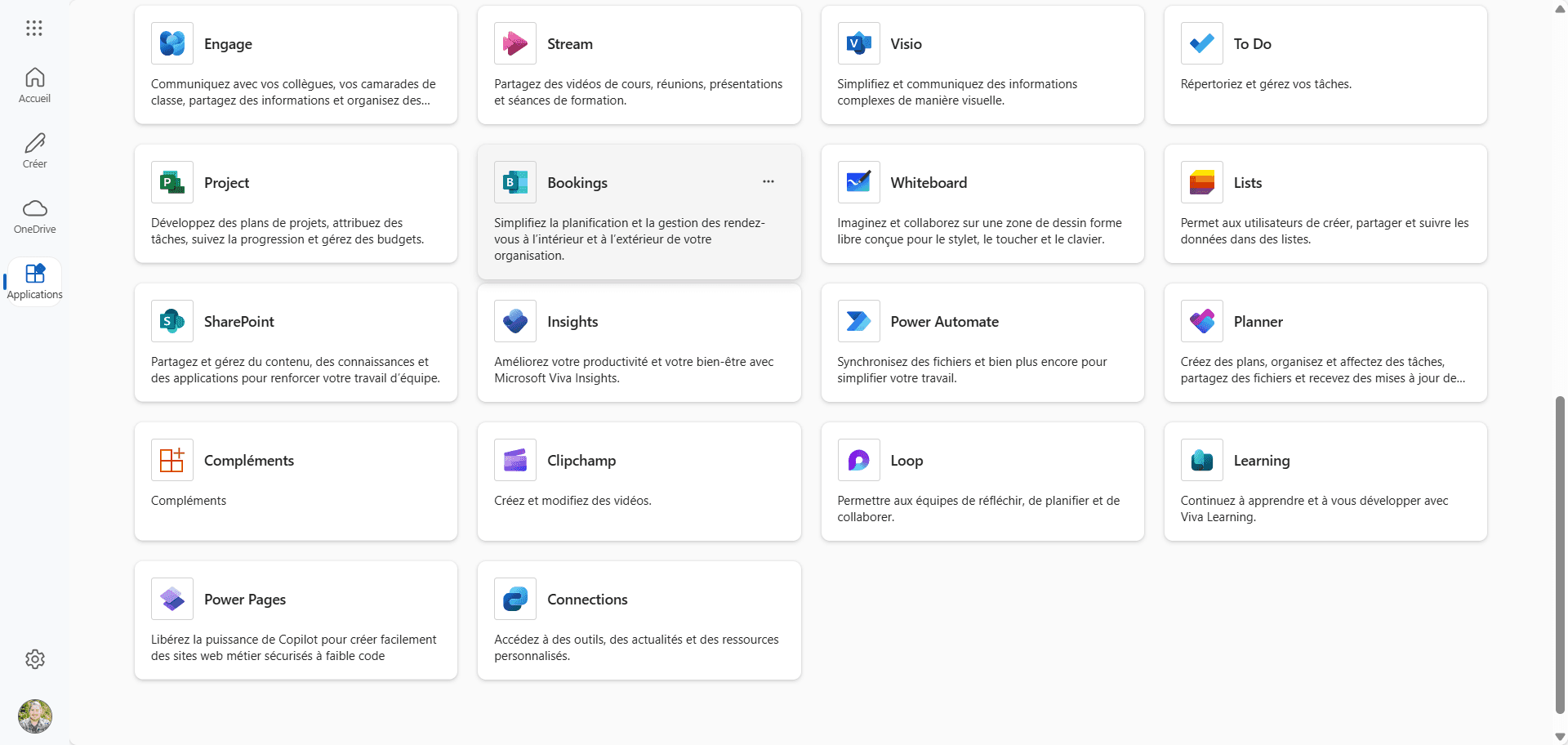The width and height of the screenshot is (1568, 745).
Task: Click the Loop description about équipes
Action: pos(978,509)
